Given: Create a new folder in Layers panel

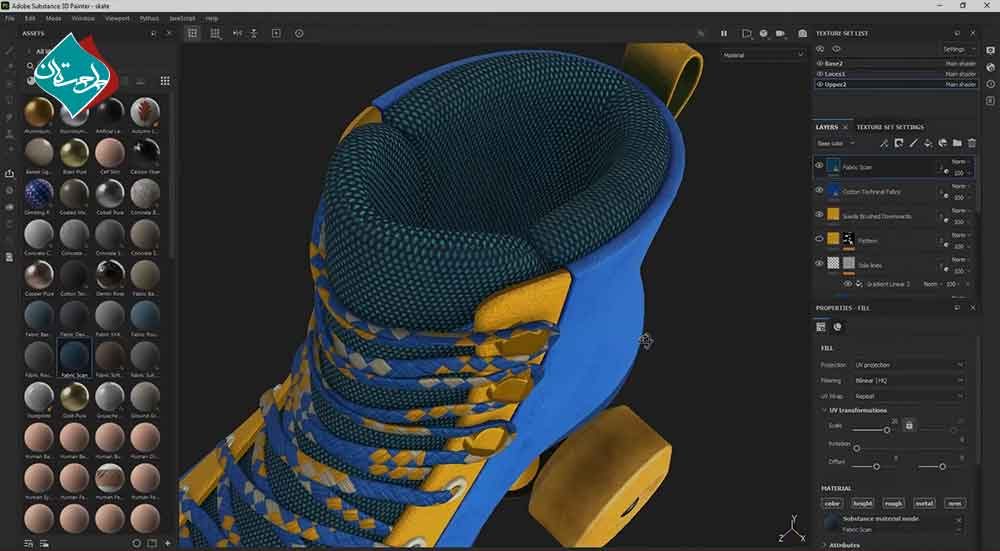Looking at the screenshot, I should (x=957, y=143).
